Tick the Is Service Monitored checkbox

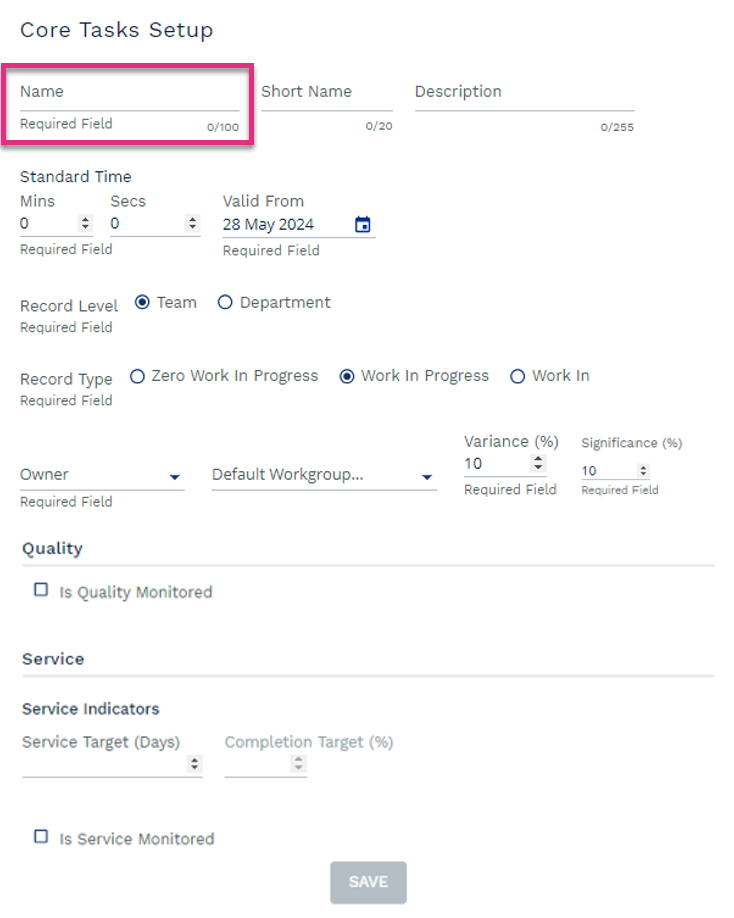(41, 837)
